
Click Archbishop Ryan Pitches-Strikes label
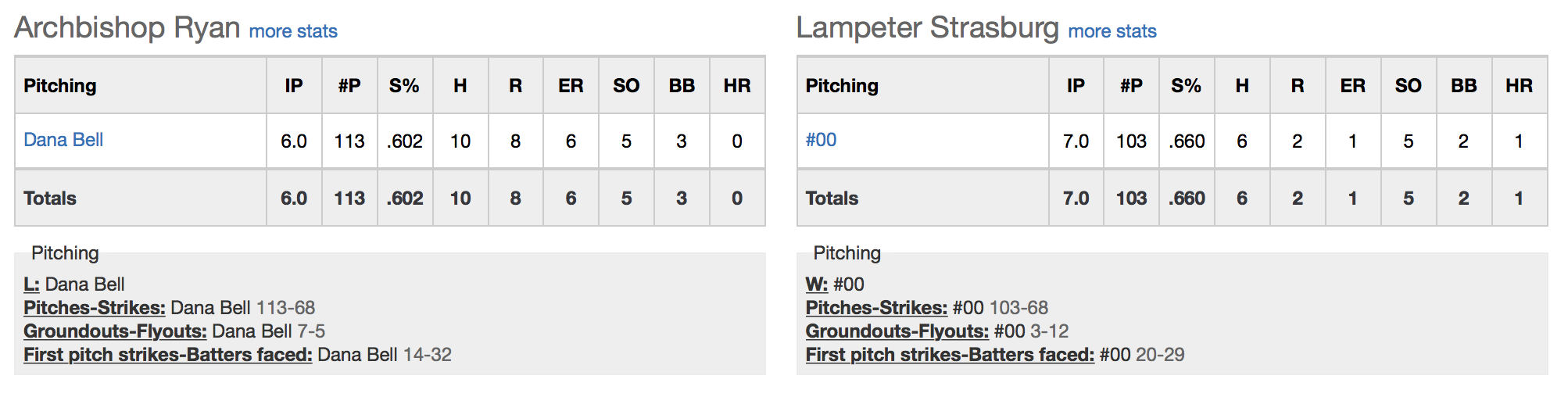pos(95,308)
